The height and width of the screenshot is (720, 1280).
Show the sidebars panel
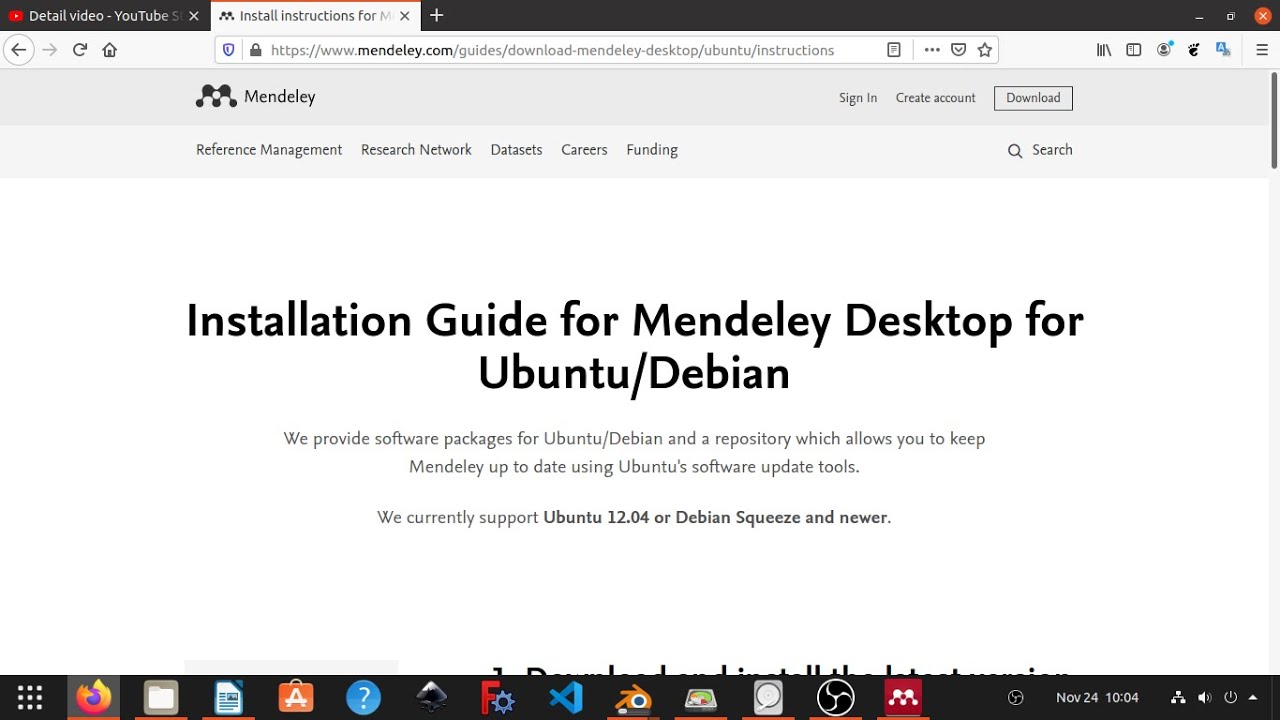[x=1134, y=50]
